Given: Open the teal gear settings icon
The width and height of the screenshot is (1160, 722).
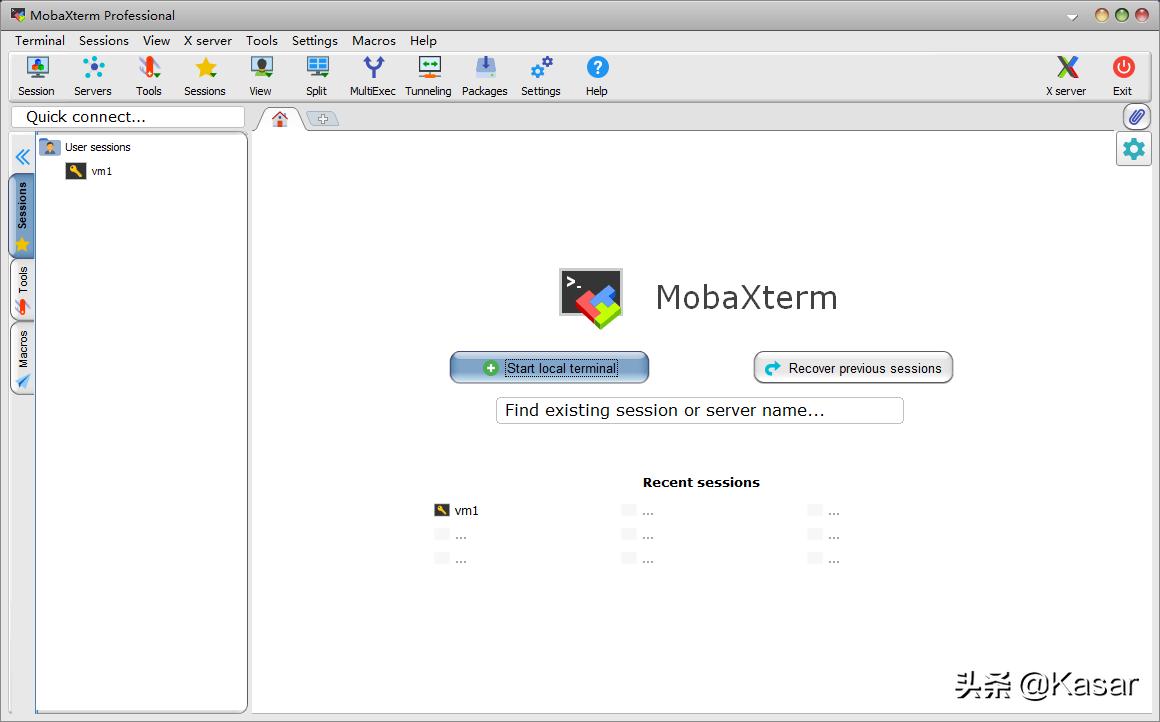Looking at the screenshot, I should pyautogui.click(x=1134, y=149).
